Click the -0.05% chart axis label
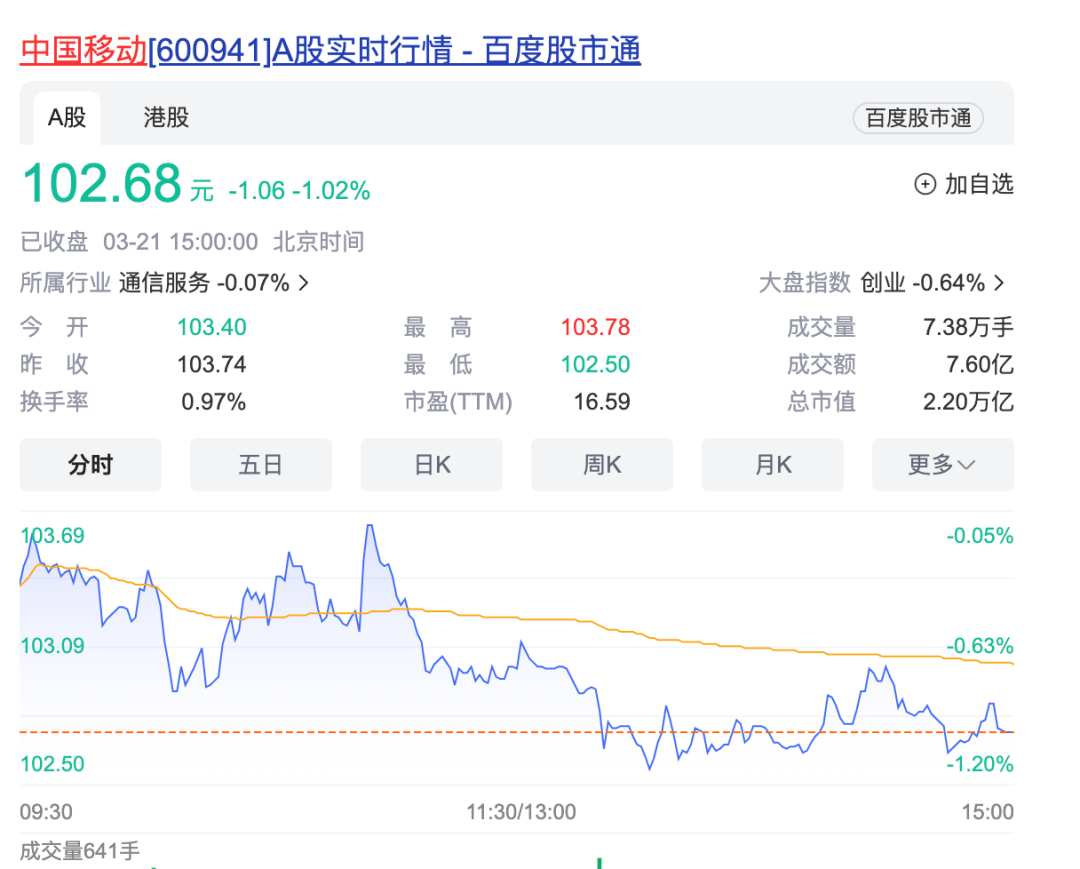 click(979, 536)
